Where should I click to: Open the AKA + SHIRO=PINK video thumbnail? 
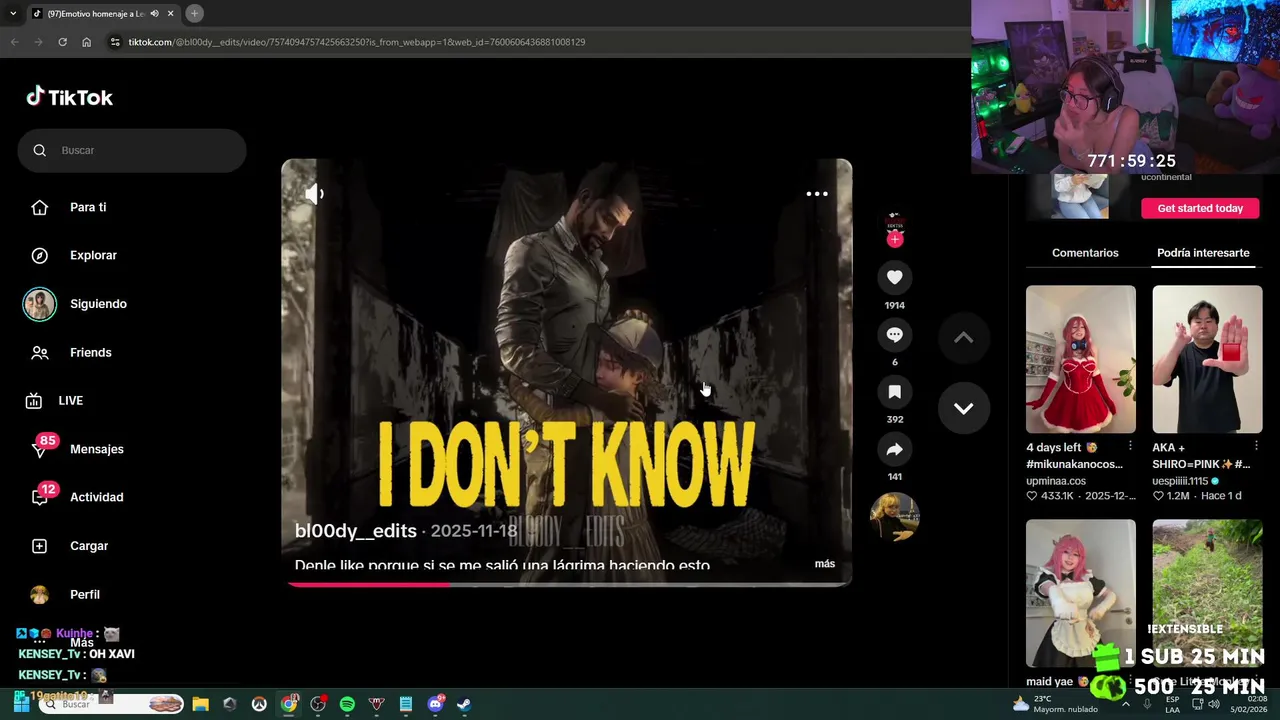tap(1207, 359)
